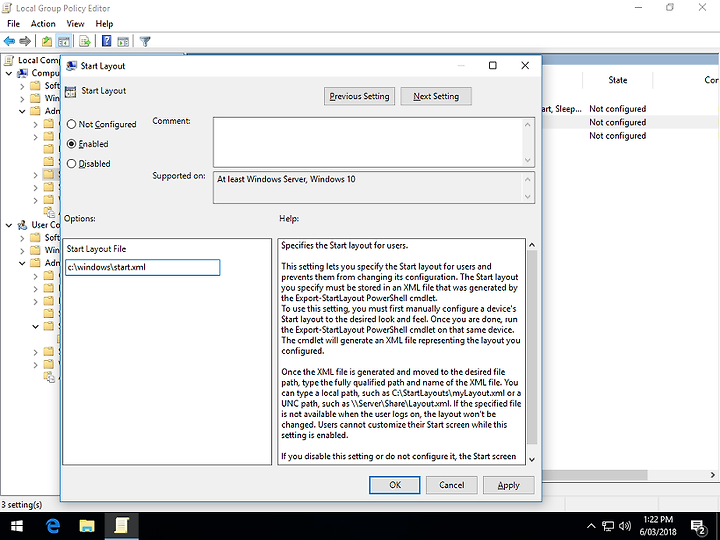Screen dimensions: 720x540
Task: Select the Disabled radio button
Action: (71, 163)
